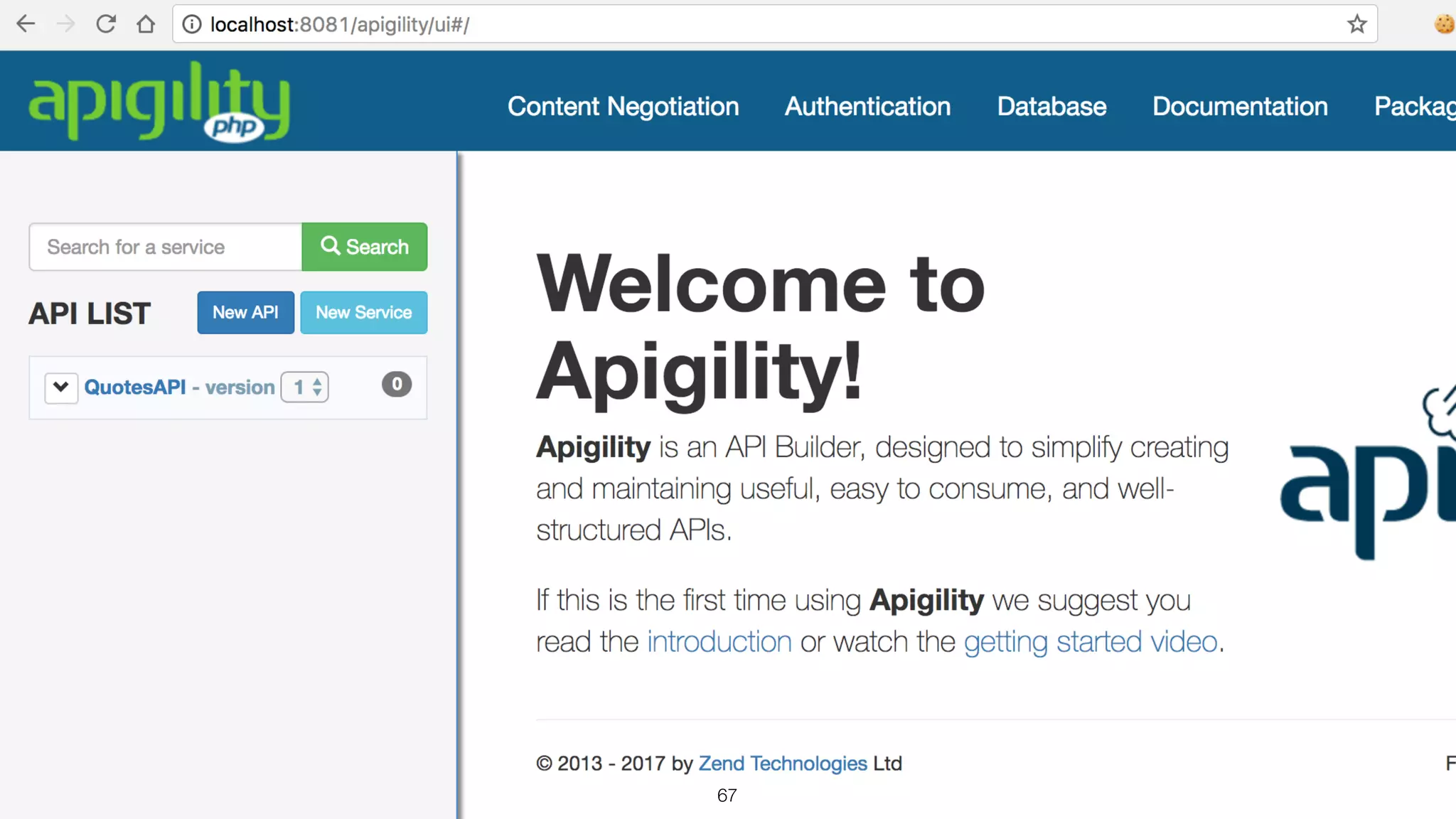Go to the browser home page icon

[146, 24]
